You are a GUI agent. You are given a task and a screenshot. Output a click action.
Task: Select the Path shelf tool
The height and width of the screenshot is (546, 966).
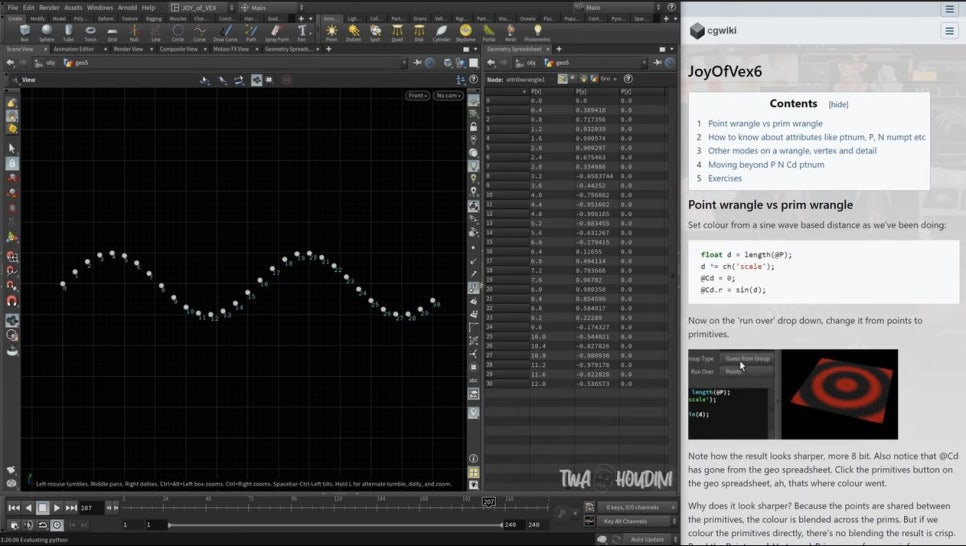pyautogui.click(x=251, y=33)
